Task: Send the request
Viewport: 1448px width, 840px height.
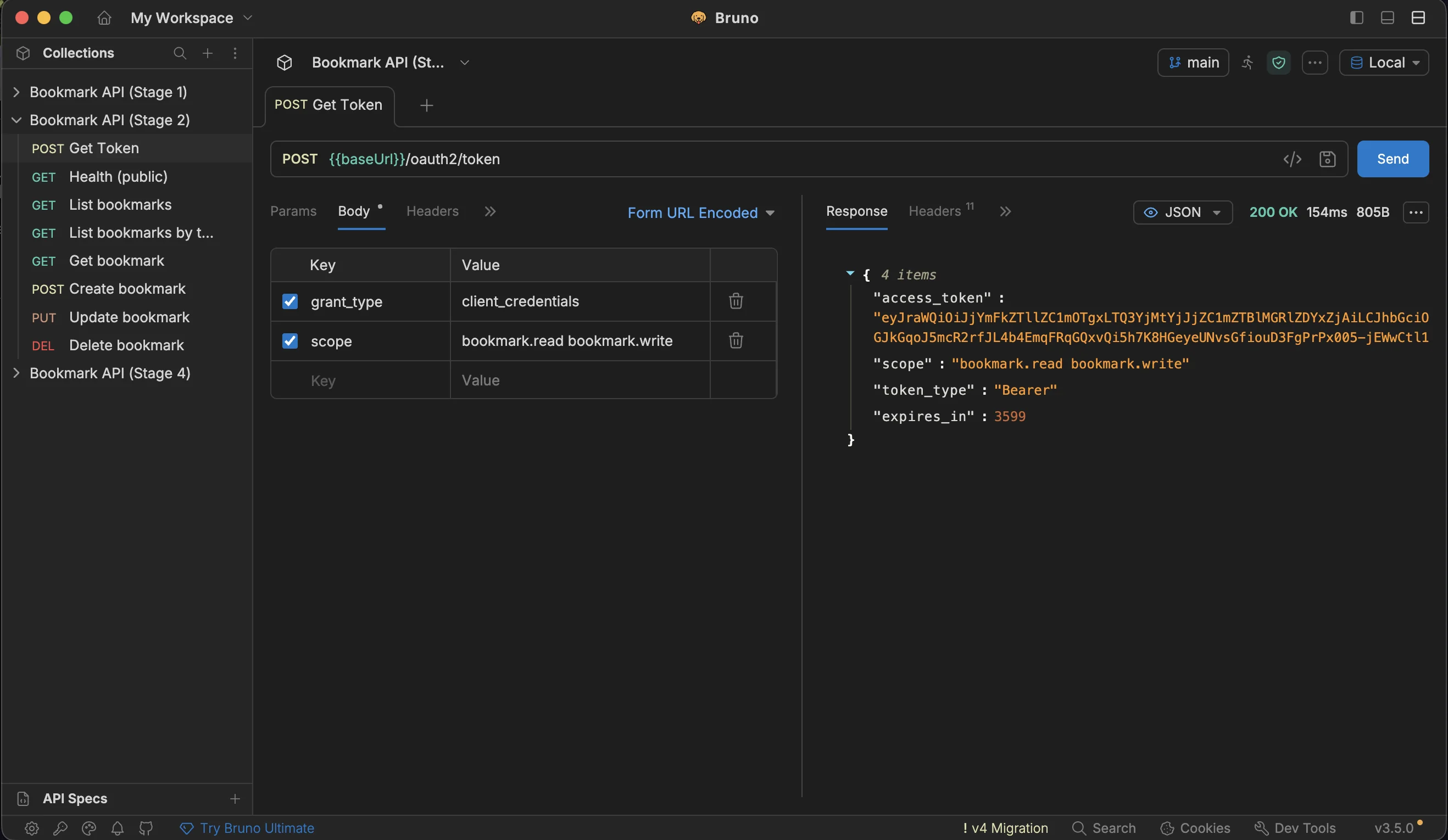Action: point(1393,159)
